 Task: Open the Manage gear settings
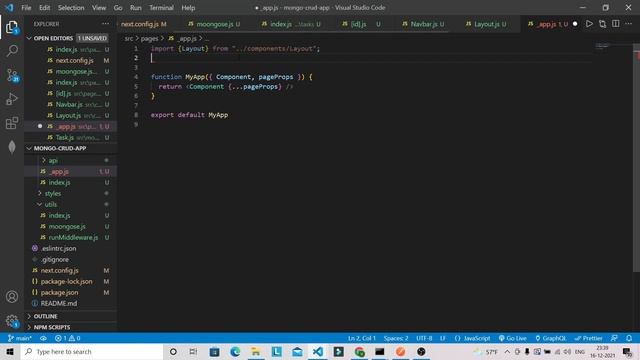(12, 321)
